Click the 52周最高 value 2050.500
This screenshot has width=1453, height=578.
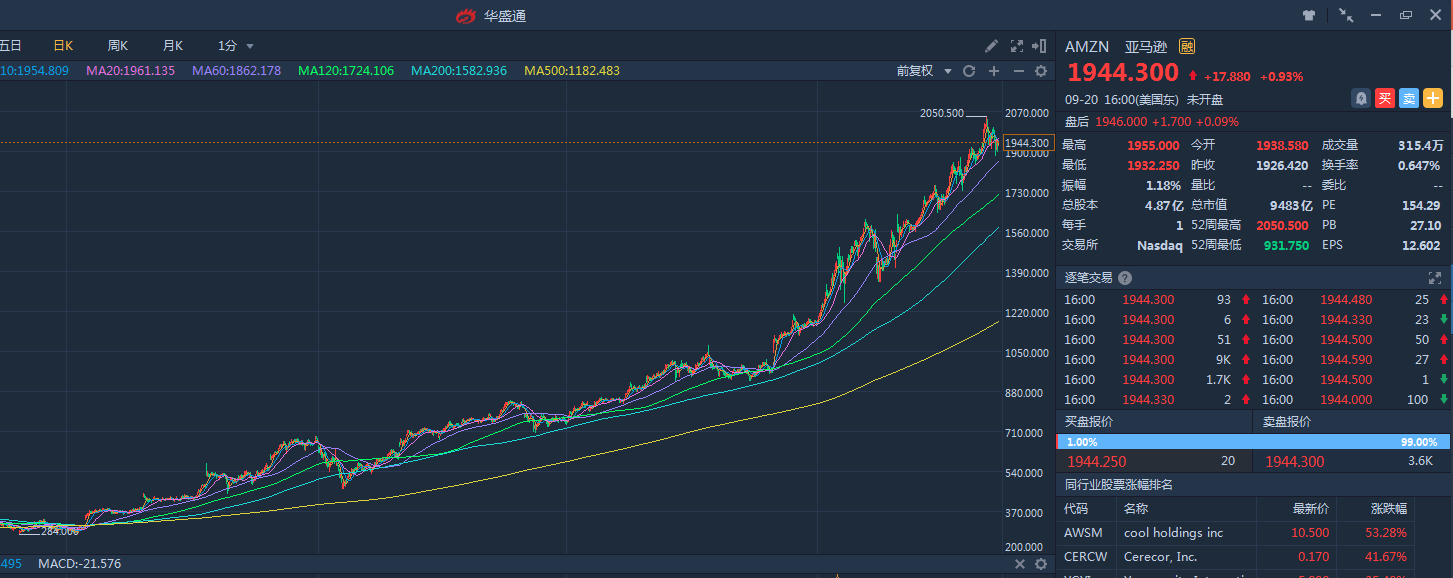coord(1282,225)
